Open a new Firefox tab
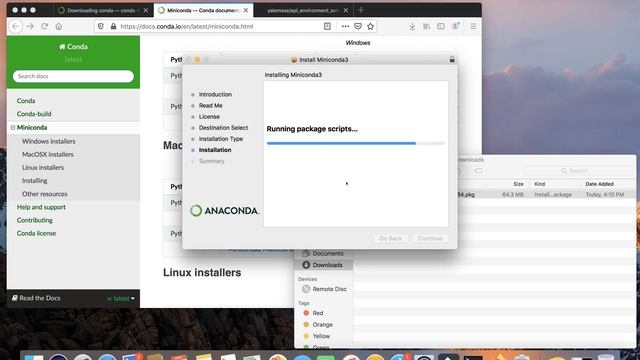Viewport: 640px width, 360px height. (x=361, y=10)
